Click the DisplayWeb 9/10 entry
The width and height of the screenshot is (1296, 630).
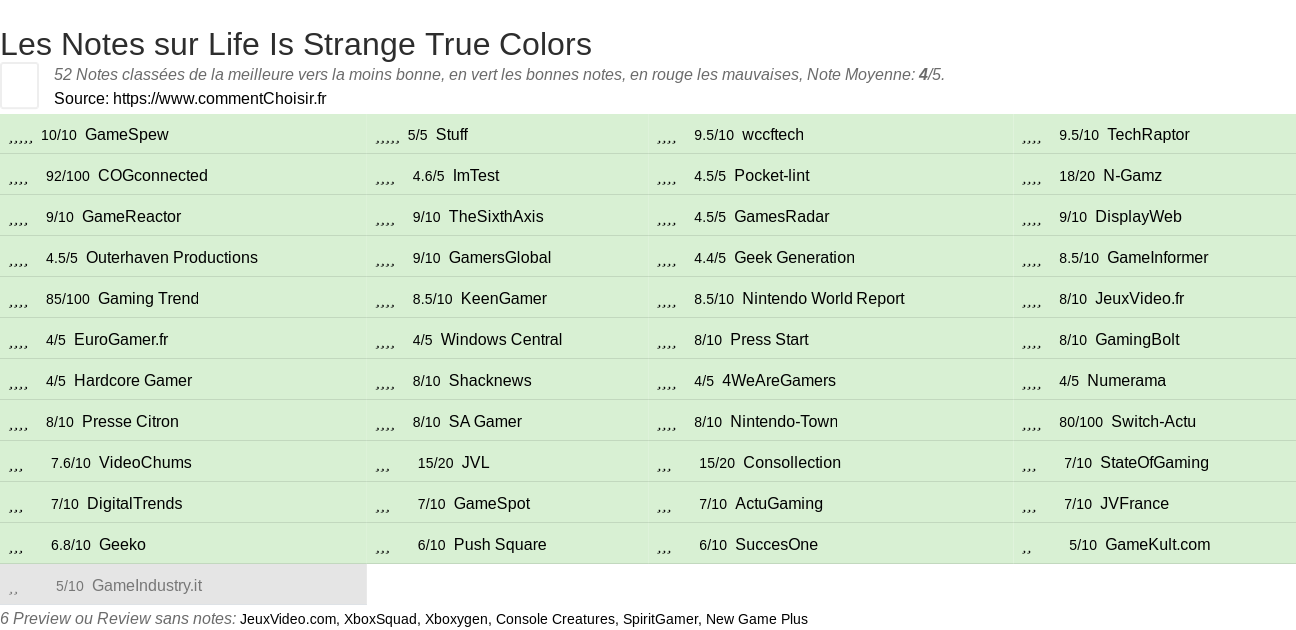click(x=1139, y=217)
